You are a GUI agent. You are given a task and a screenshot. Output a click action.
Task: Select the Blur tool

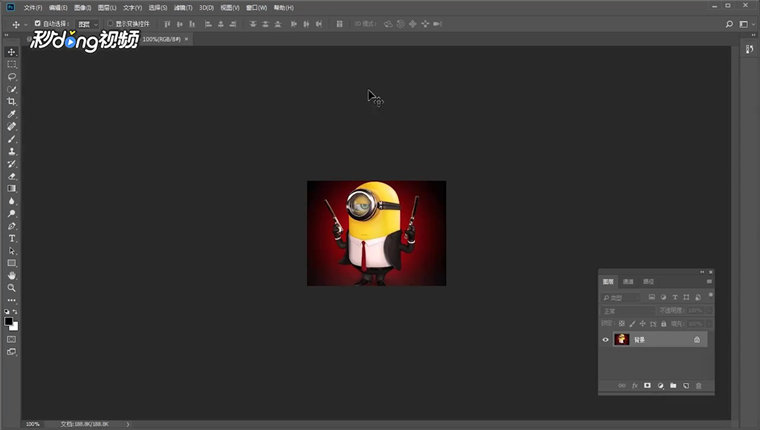pyautogui.click(x=12, y=201)
